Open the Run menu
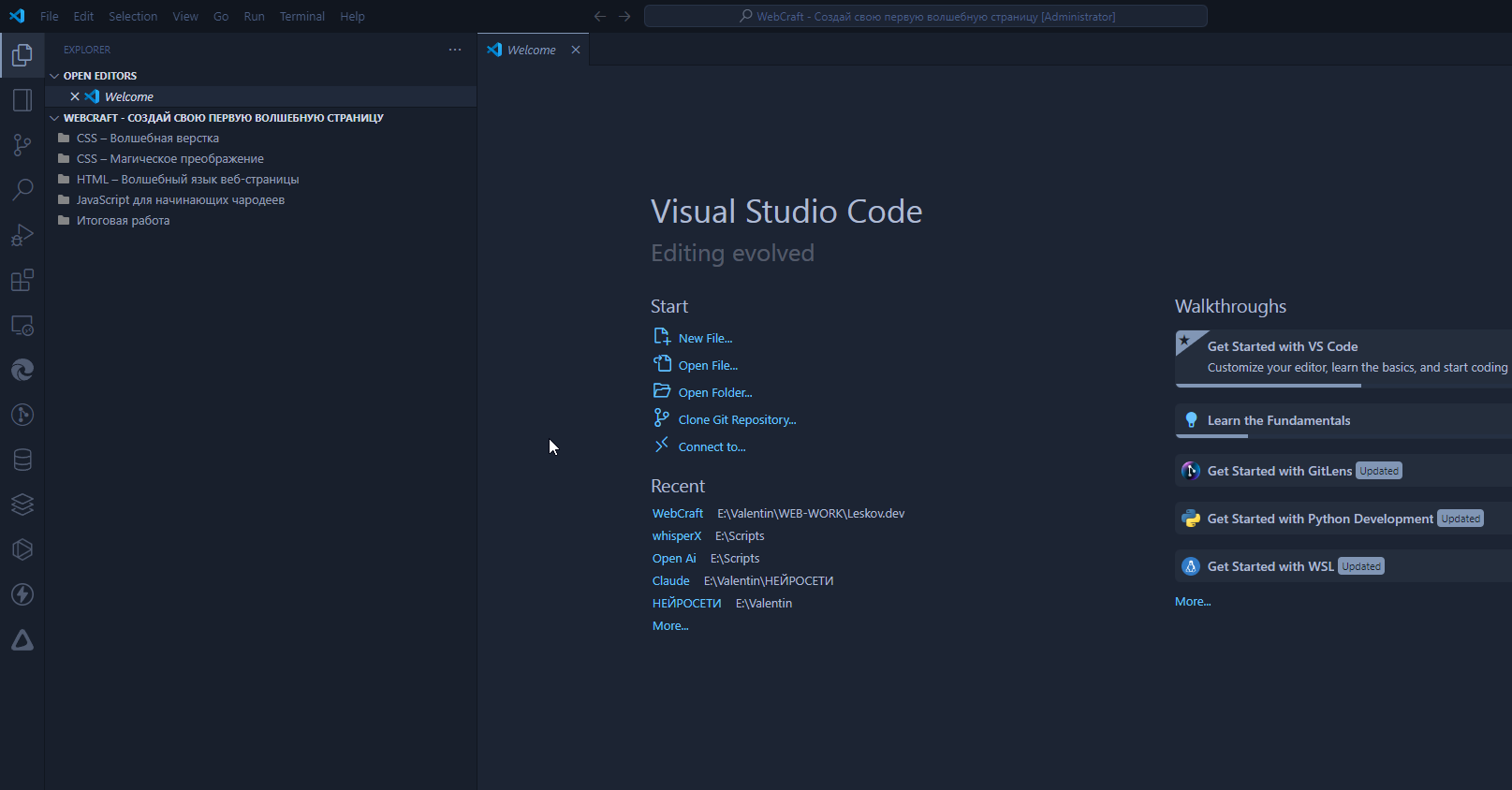Screen dimensions: 1512x790 254,16
